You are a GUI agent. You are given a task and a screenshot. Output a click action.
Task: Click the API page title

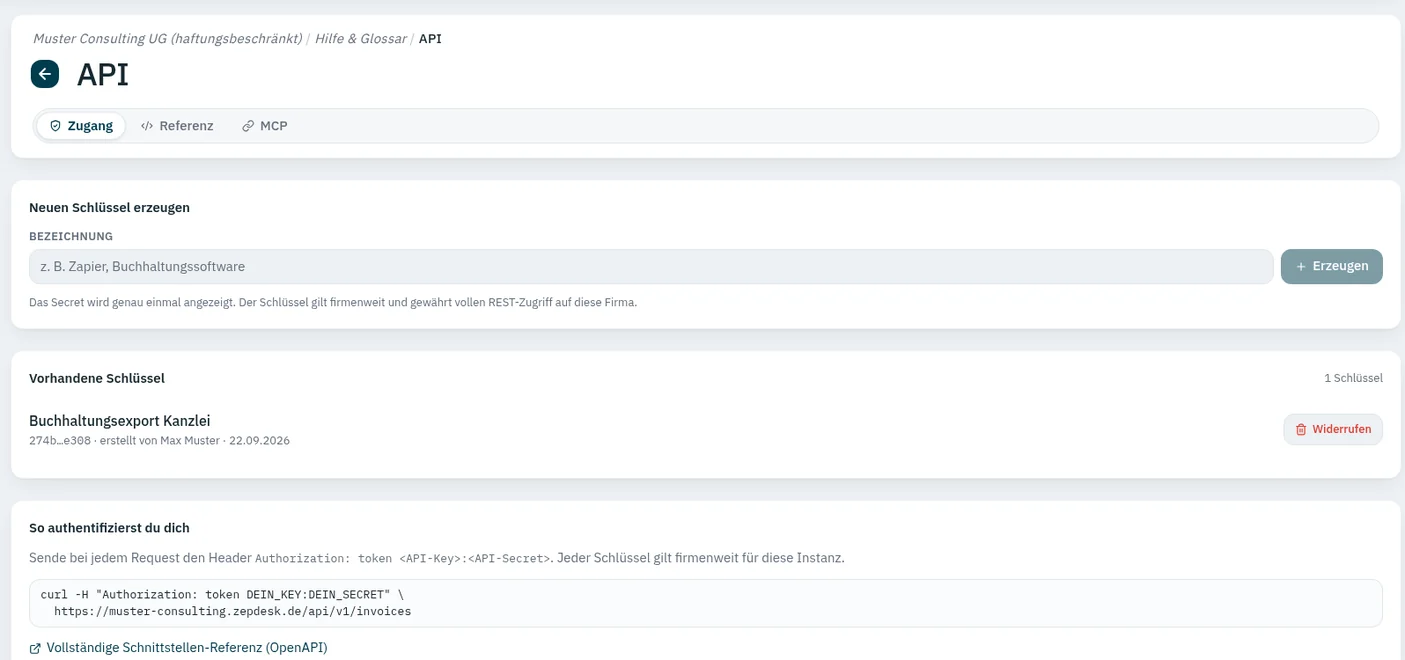(103, 74)
